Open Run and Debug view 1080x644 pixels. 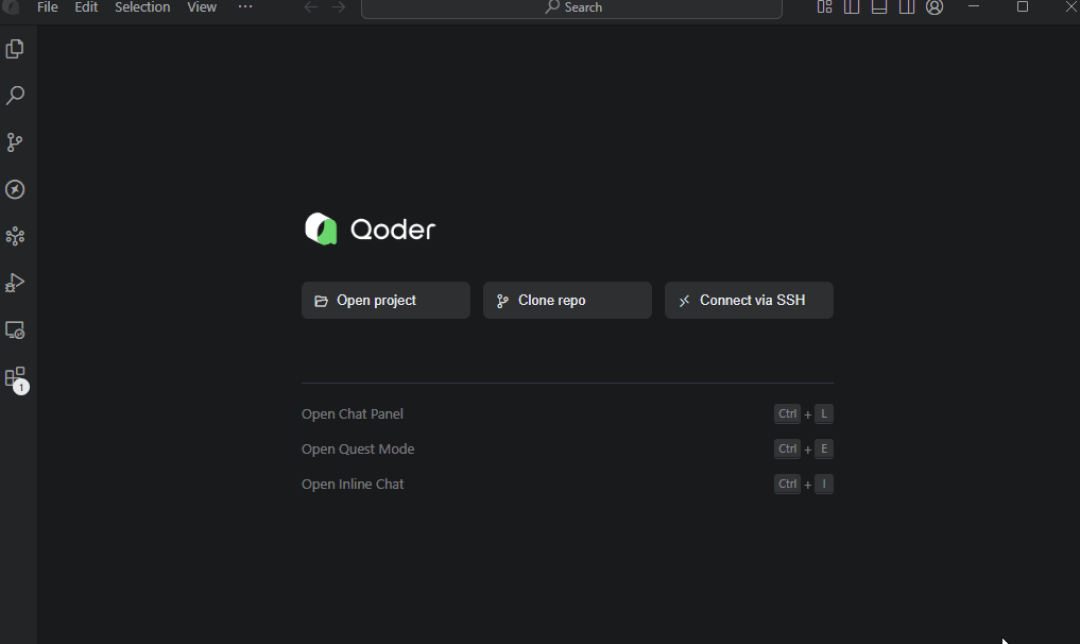click(x=14, y=283)
